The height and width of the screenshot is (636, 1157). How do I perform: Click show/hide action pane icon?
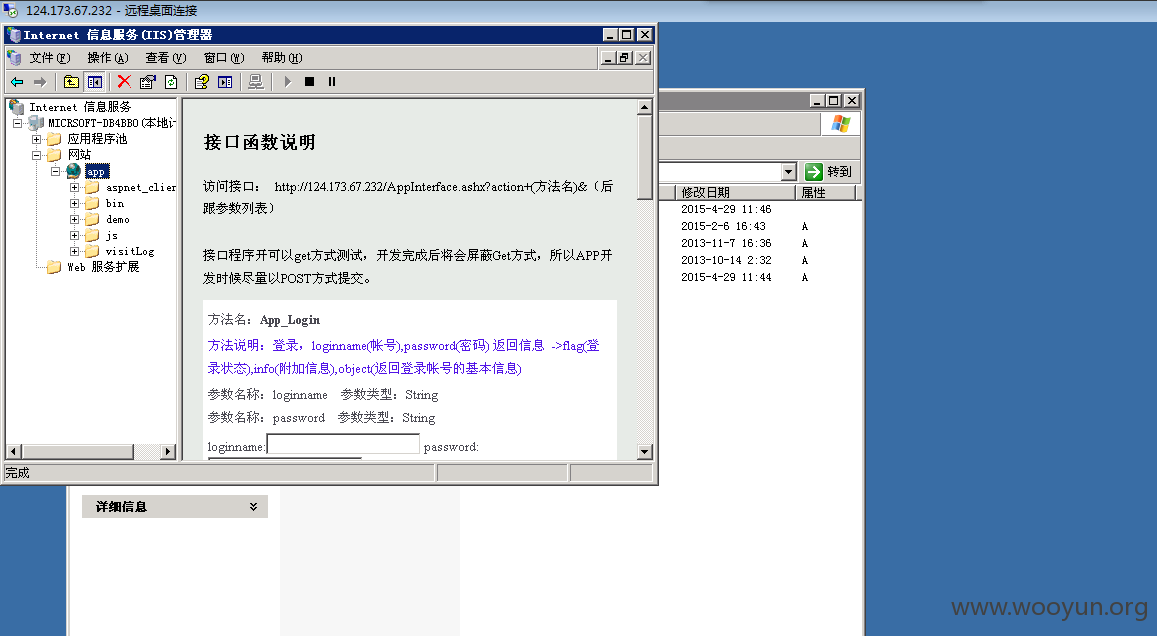[225, 82]
